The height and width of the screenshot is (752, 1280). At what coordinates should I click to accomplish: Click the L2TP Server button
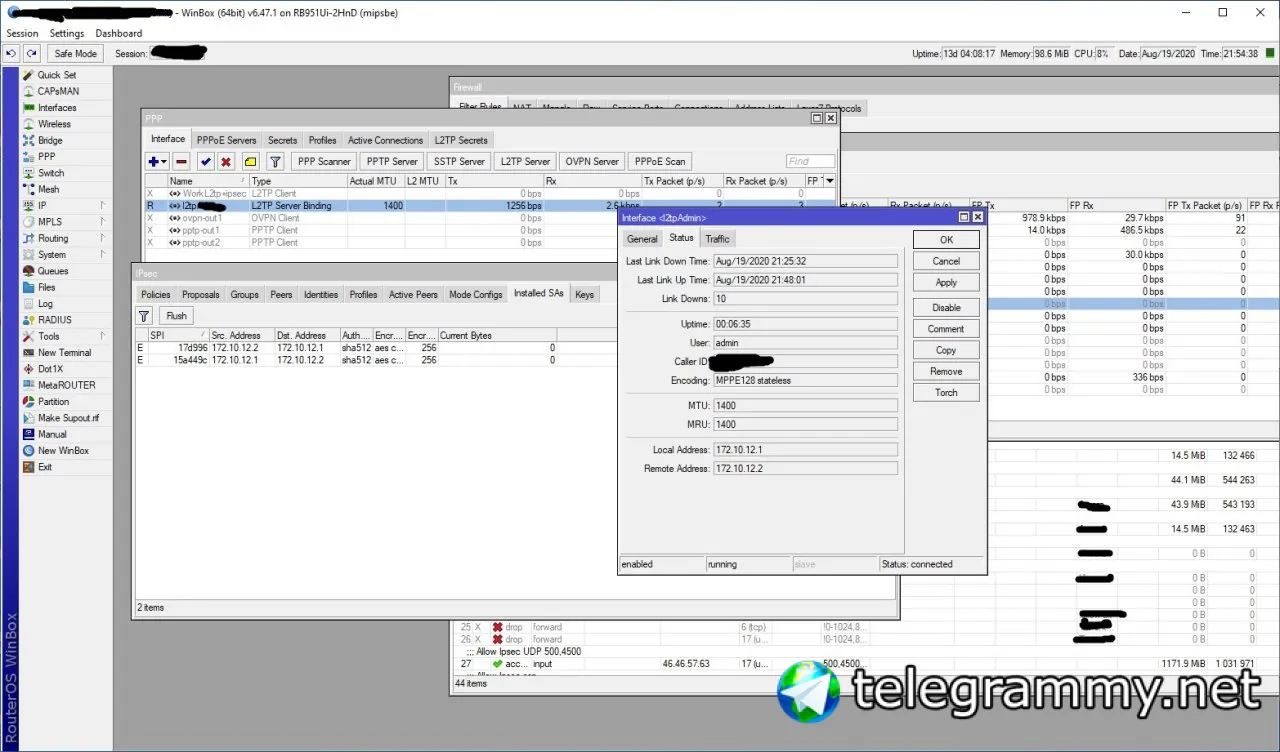525,161
